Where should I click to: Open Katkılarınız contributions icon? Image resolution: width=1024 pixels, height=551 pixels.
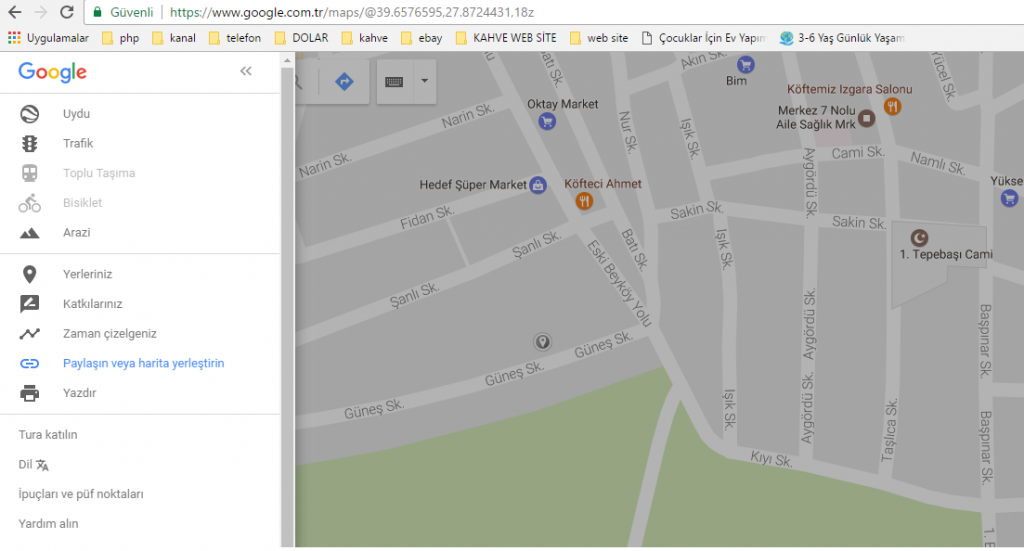click(x=29, y=304)
